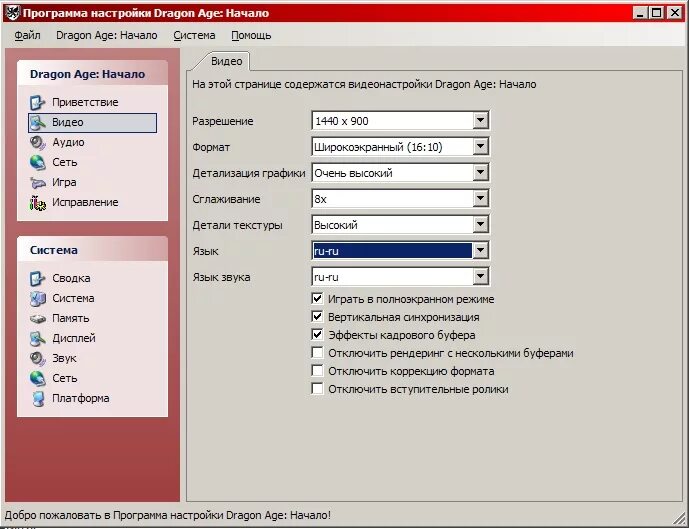Image resolution: width=689 pixels, height=529 pixels.
Task: Click the globe icon next to Сеть under Dragon Age
Action: click(x=37, y=163)
